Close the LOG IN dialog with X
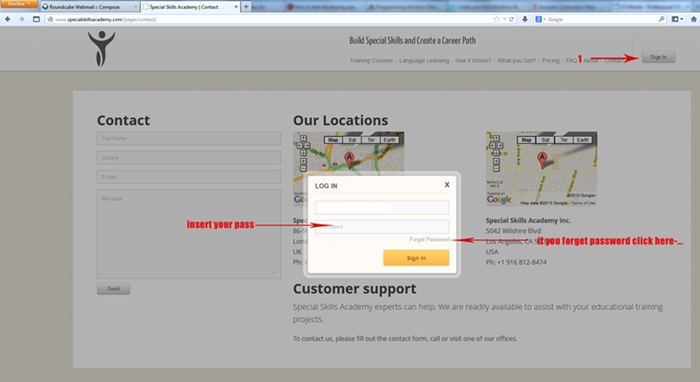The image size is (700, 382). (447, 184)
